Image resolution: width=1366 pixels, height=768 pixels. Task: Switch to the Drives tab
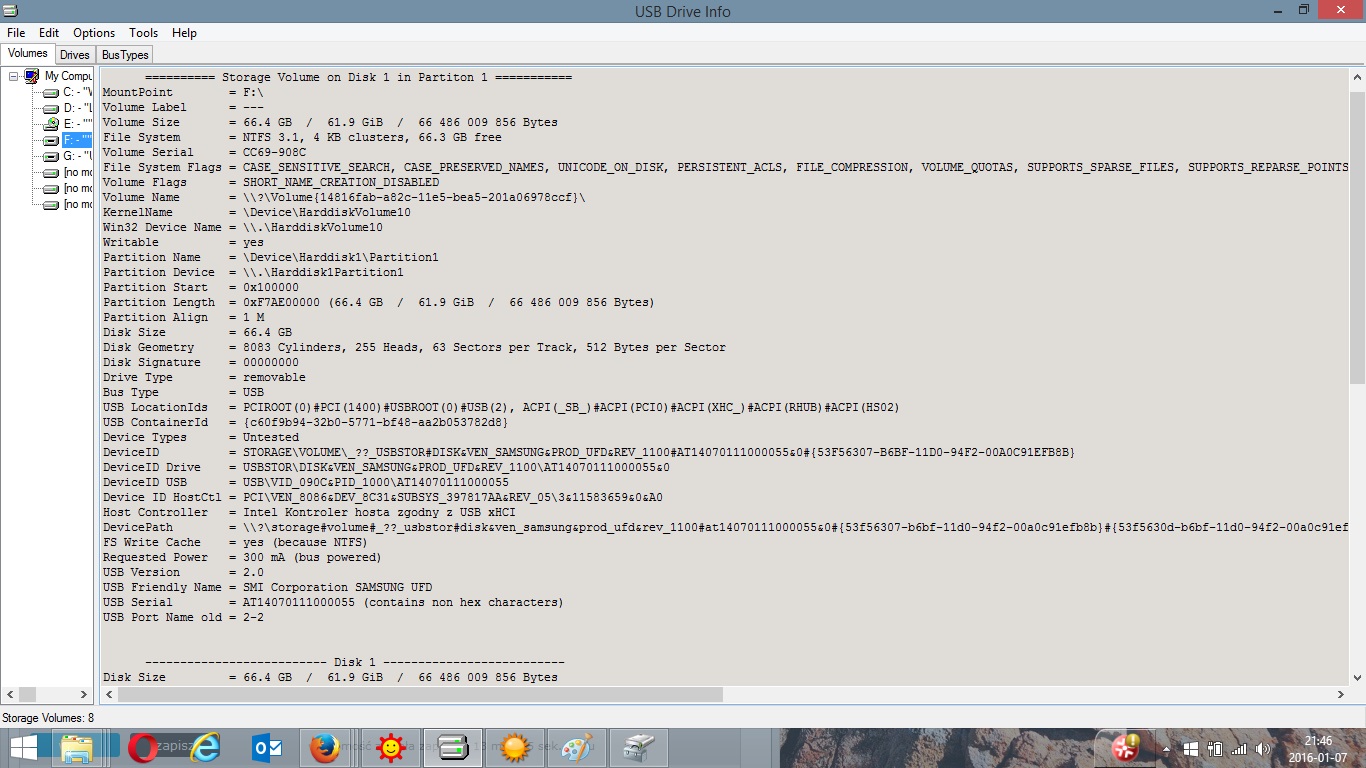point(75,55)
